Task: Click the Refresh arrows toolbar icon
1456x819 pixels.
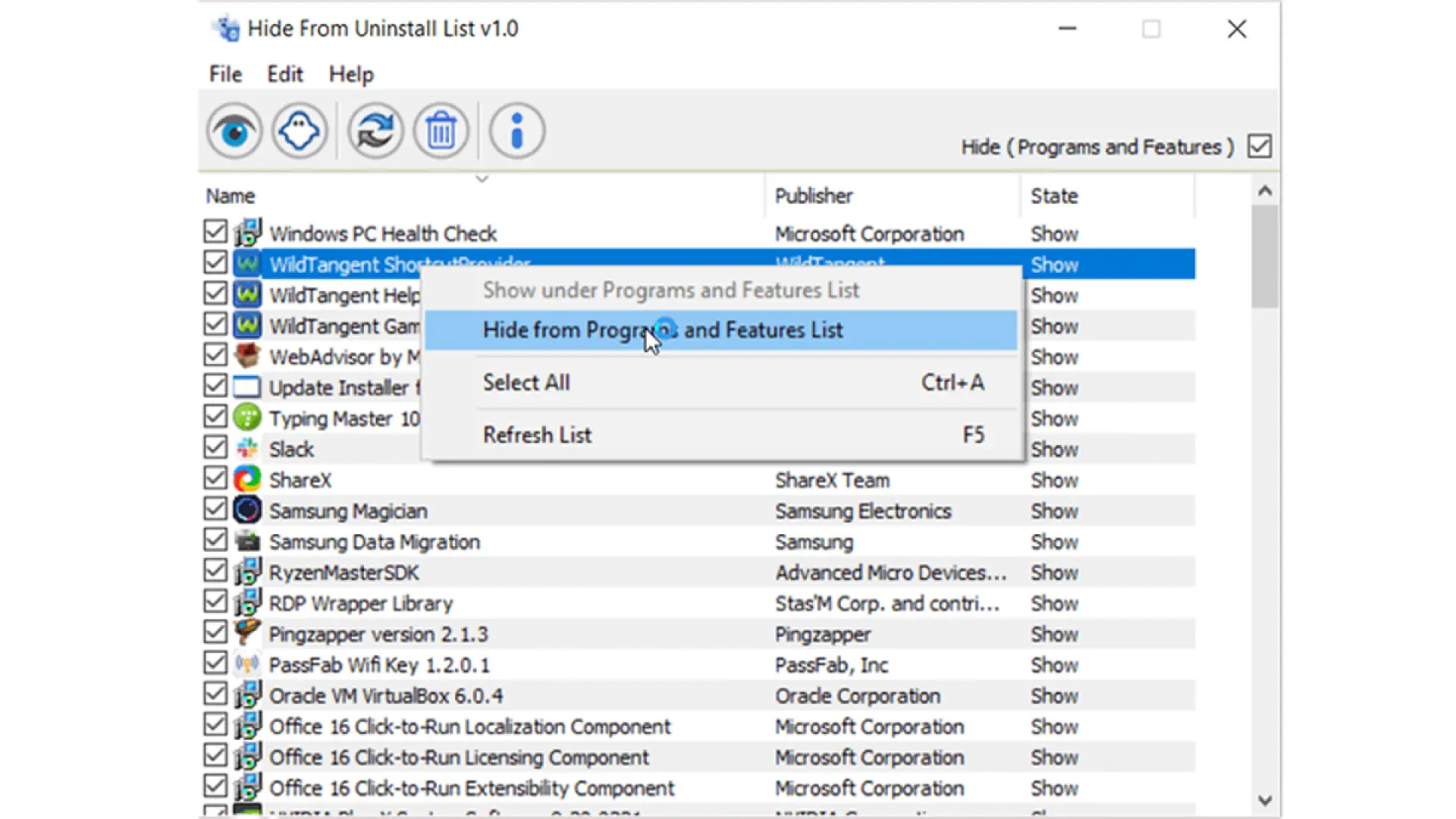Action: click(x=375, y=131)
